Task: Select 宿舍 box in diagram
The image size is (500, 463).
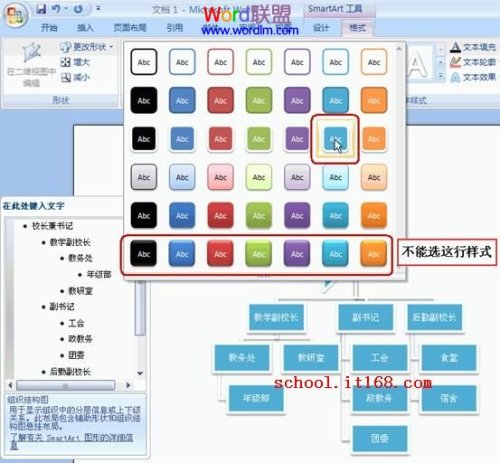Action: coord(449,398)
